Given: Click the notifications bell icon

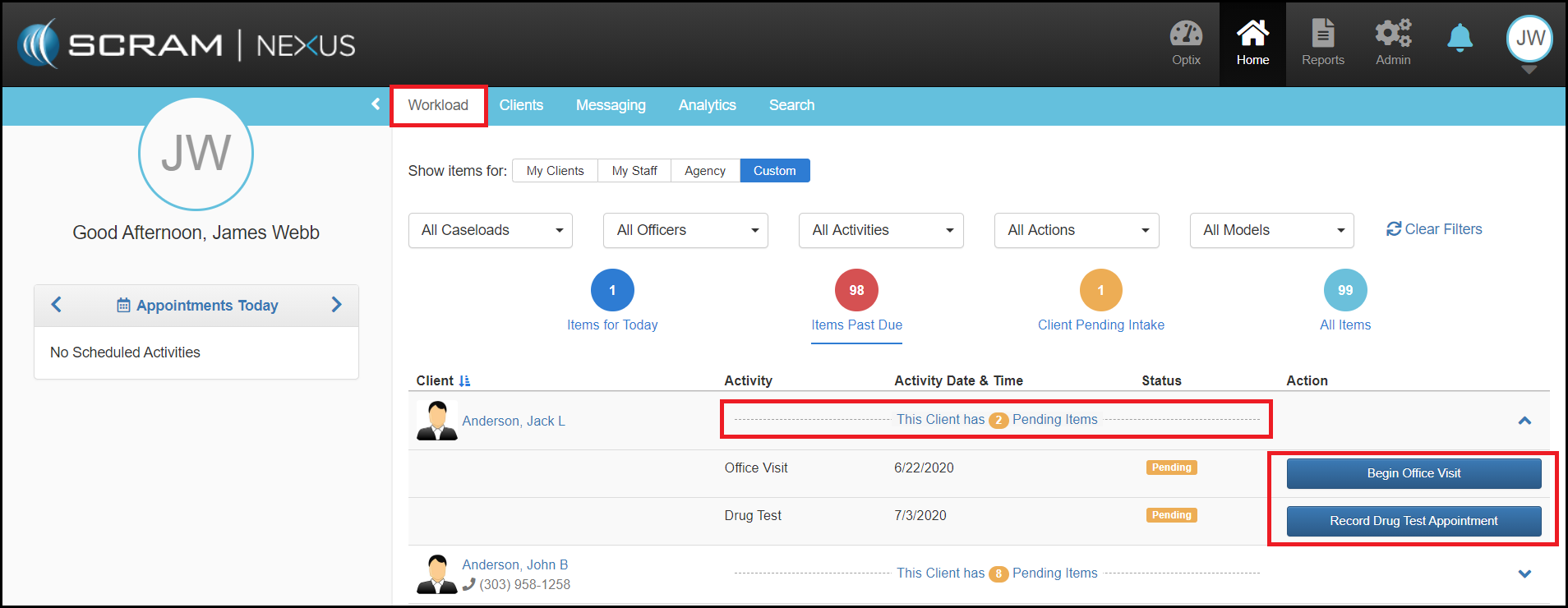Looking at the screenshot, I should [x=1460, y=38].
